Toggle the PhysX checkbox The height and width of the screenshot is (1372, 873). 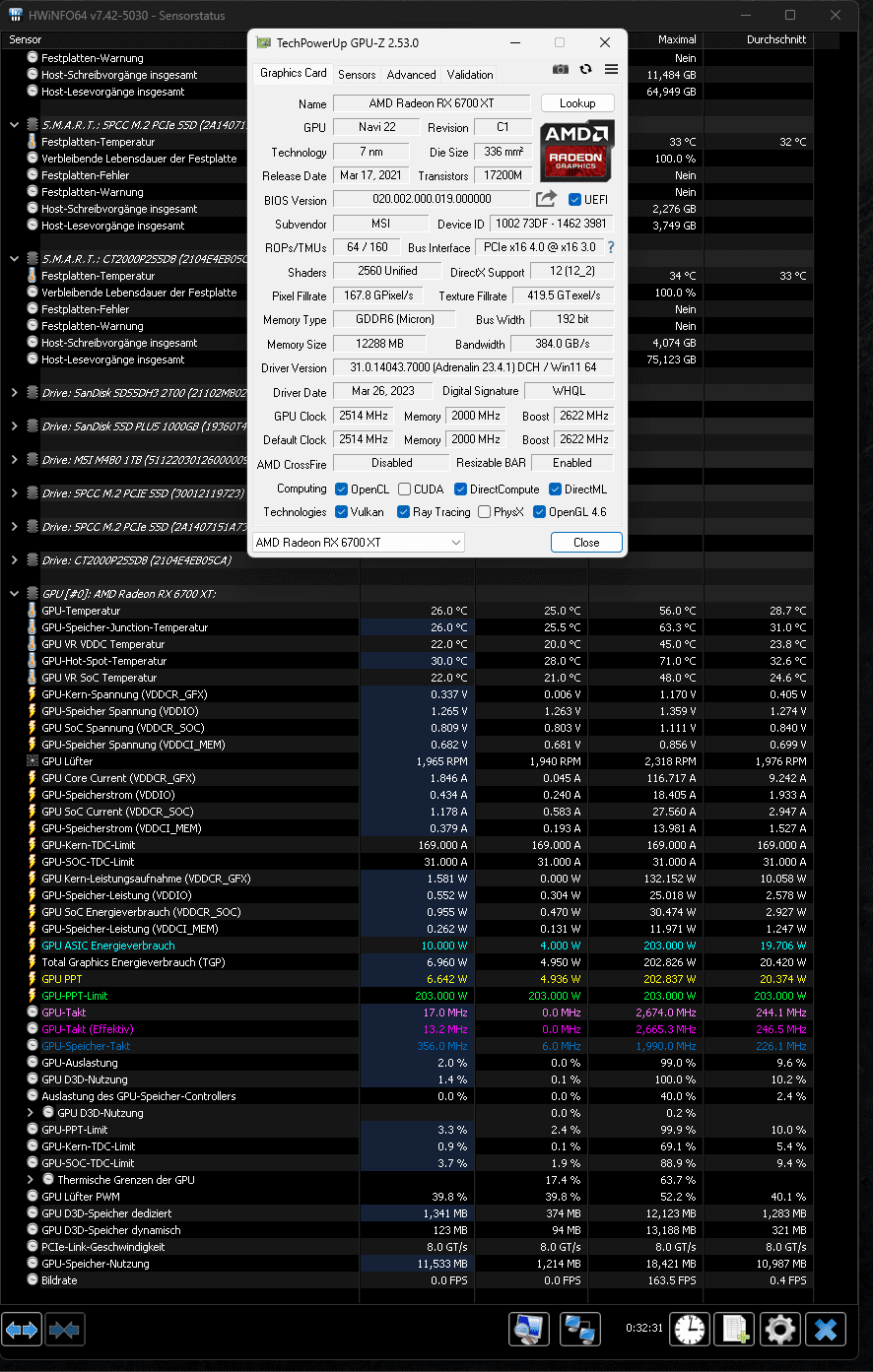484,512
